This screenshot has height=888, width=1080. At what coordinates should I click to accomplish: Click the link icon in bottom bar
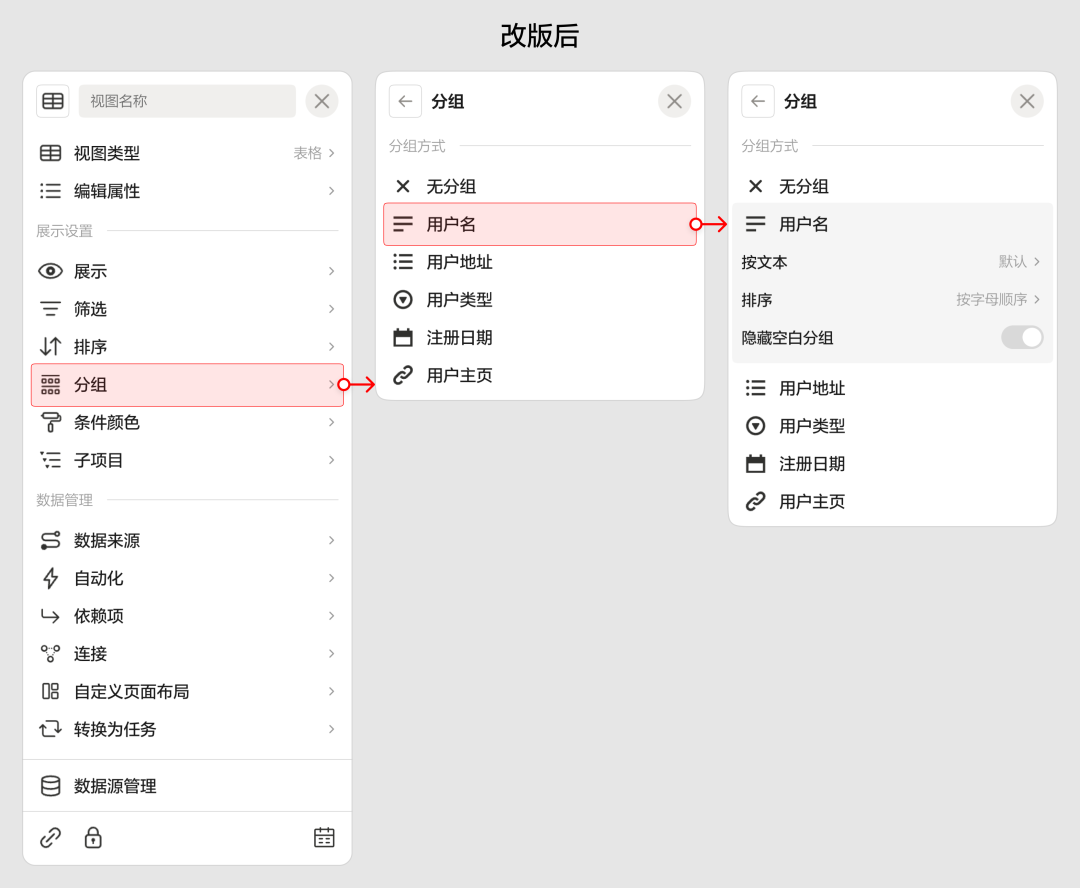click(50, 838)
